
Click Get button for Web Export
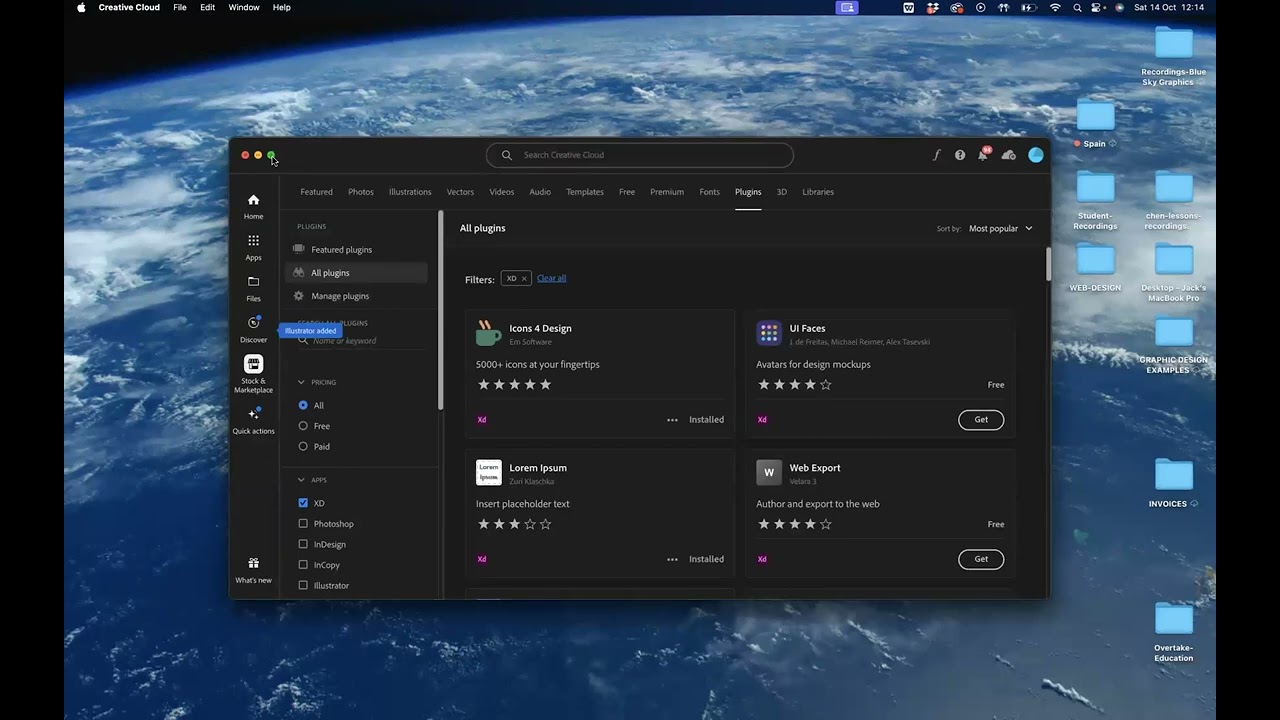(981, 560)
